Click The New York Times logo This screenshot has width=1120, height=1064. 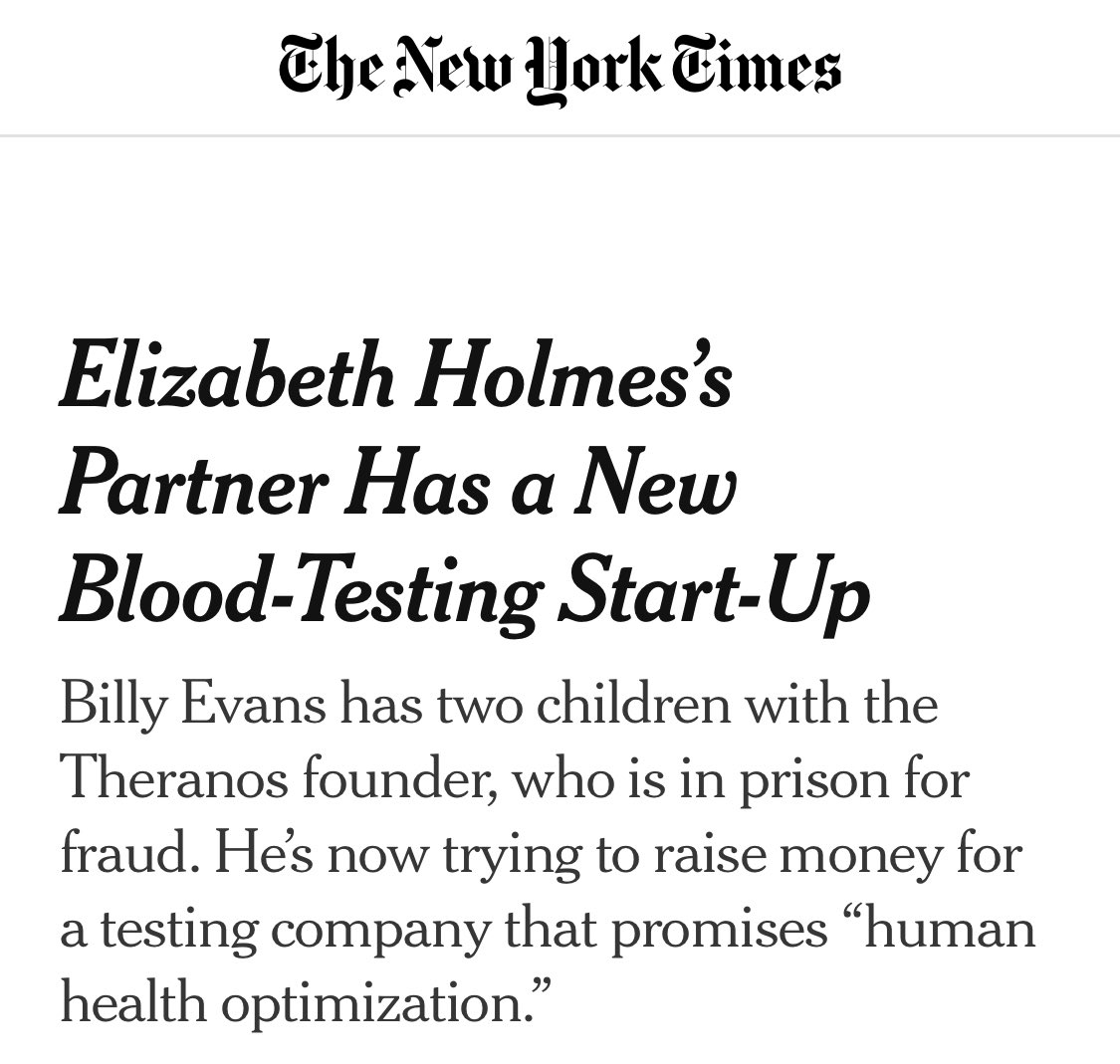click(x=560, y=70)
